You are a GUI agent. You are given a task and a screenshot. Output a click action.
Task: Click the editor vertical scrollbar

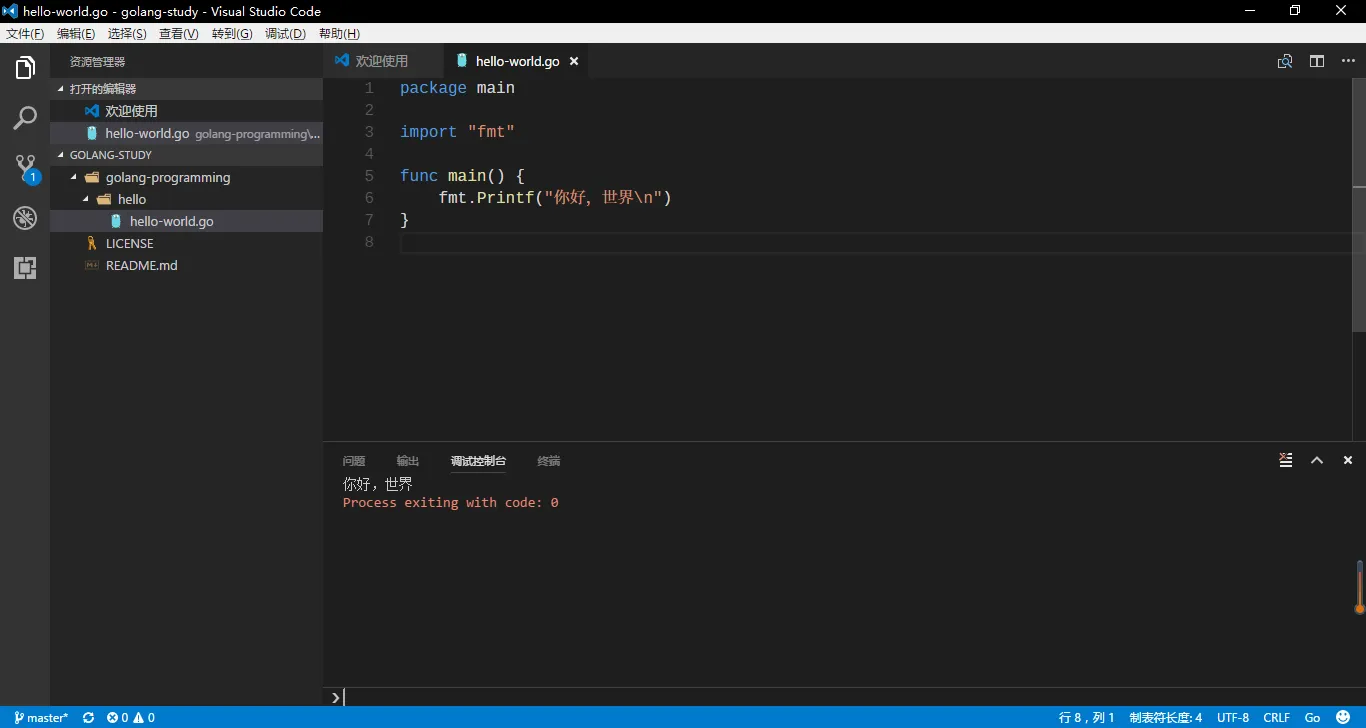tap(1359, 206)
